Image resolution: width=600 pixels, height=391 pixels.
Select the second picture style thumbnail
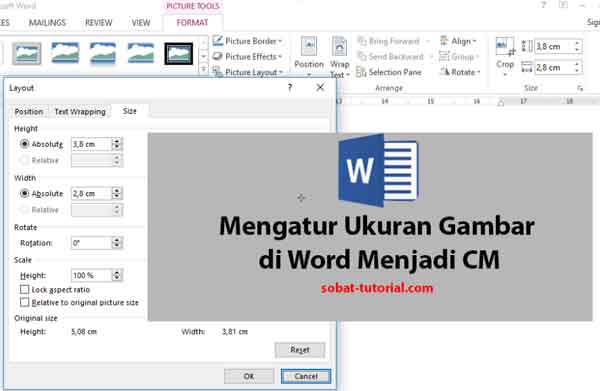(x=65, y=53)
